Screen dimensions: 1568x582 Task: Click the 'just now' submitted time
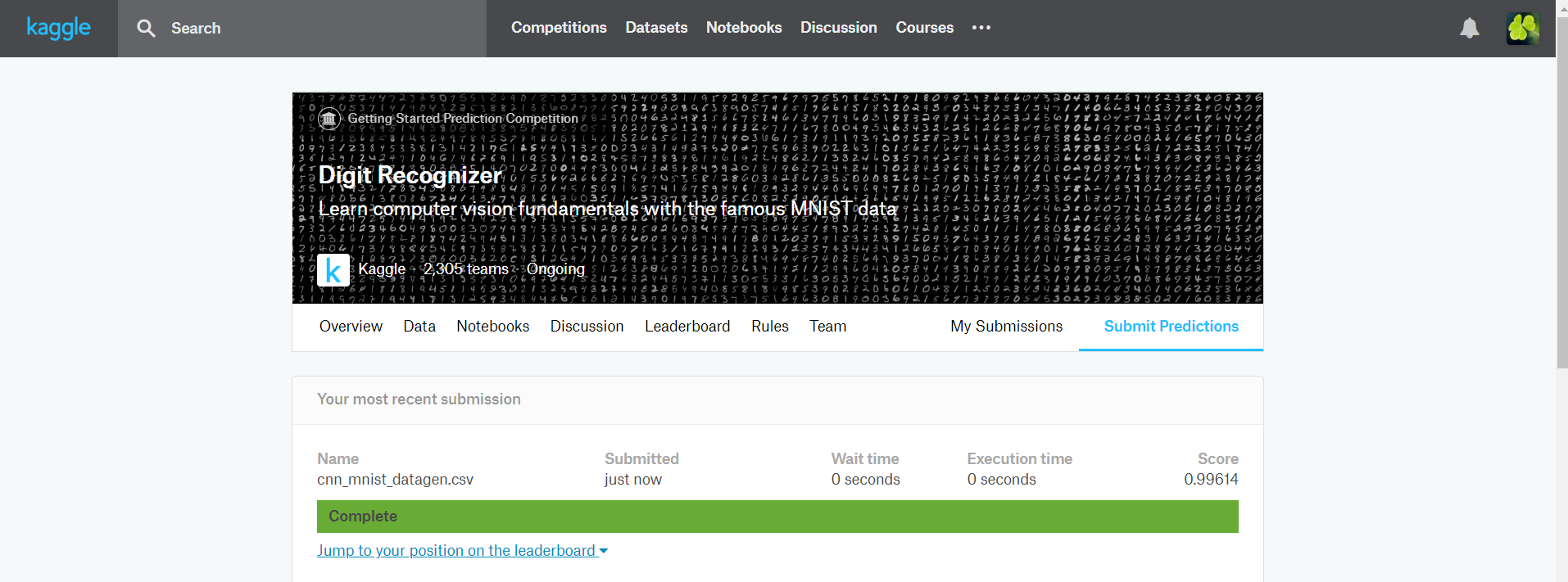(x=633, y=480)
